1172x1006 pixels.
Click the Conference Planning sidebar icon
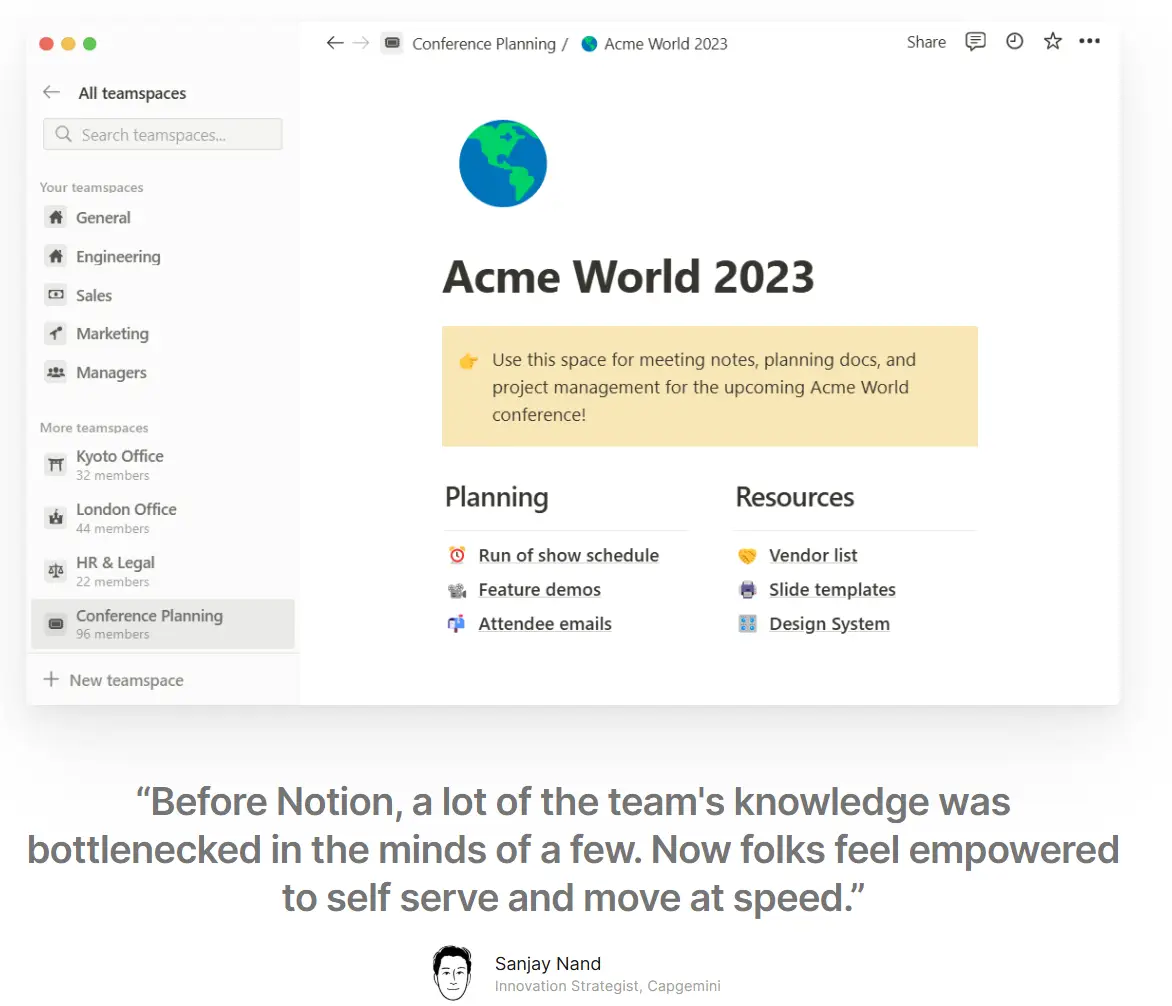coord(56,623)
